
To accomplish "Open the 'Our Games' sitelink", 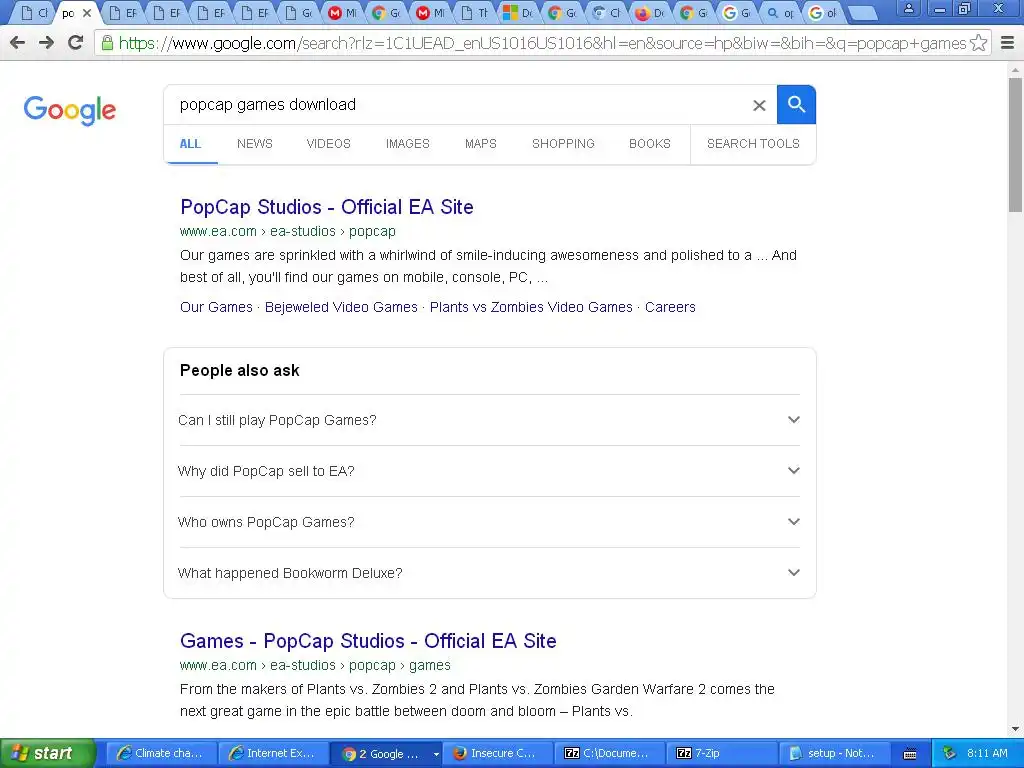I will click(x=216, y=307).
